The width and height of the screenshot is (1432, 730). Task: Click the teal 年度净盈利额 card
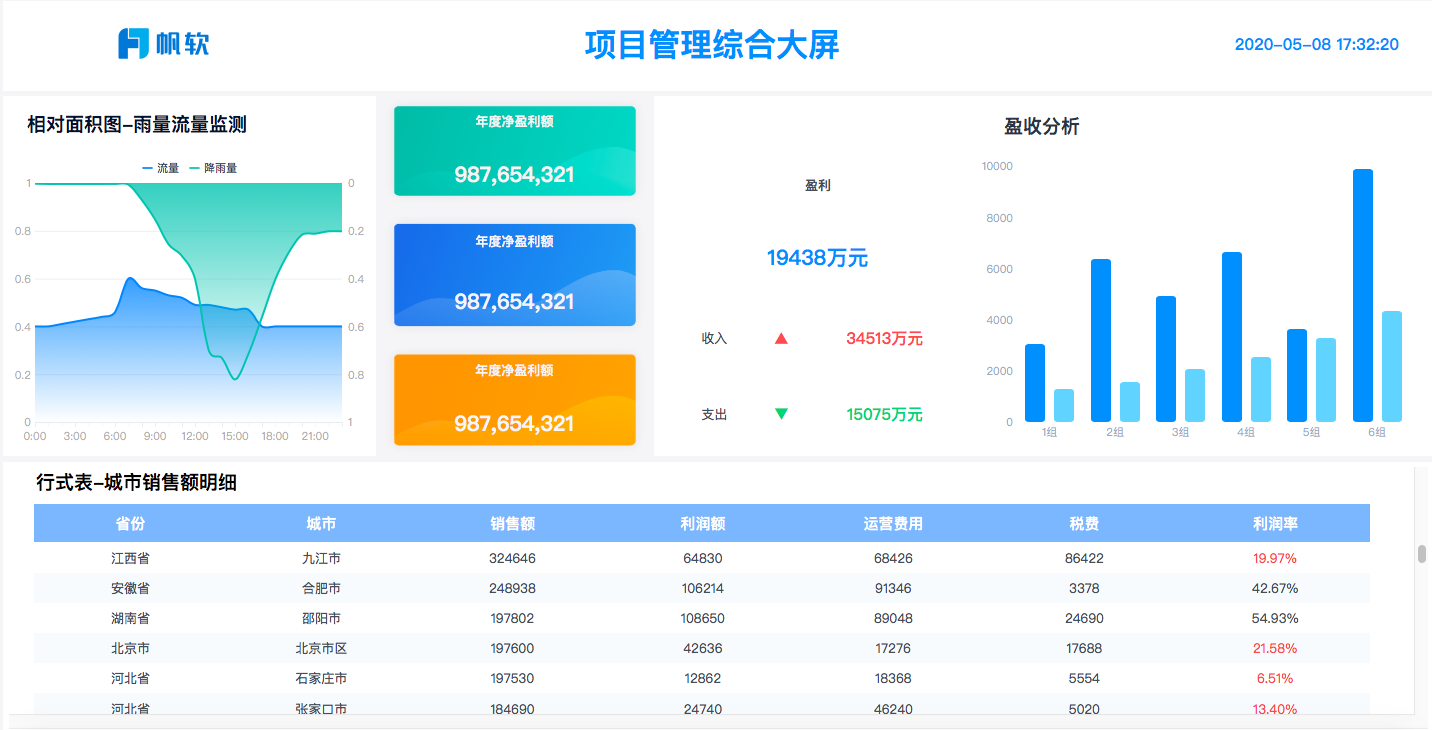[514, 151]
